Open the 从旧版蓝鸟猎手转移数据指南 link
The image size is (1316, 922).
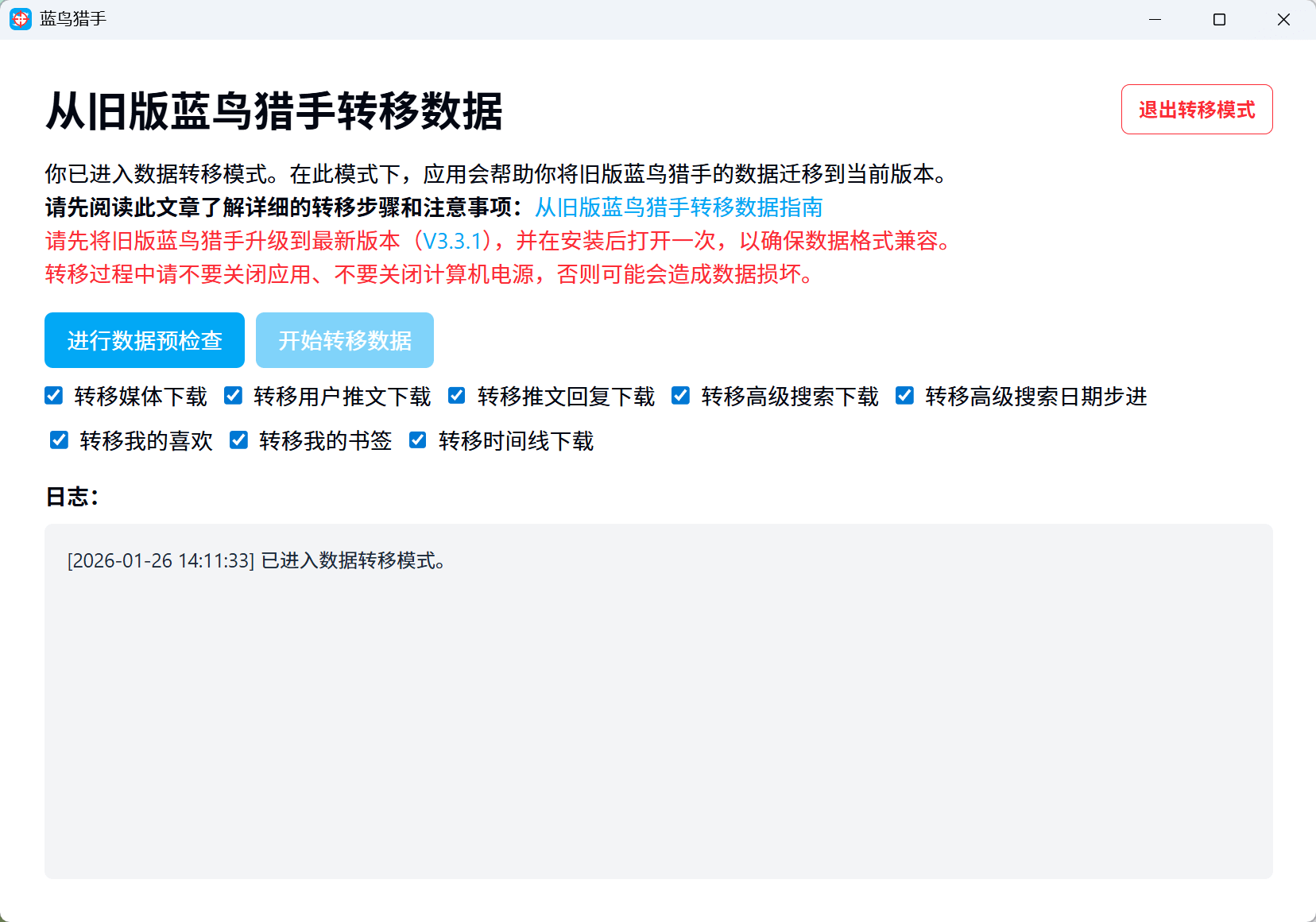678,207
